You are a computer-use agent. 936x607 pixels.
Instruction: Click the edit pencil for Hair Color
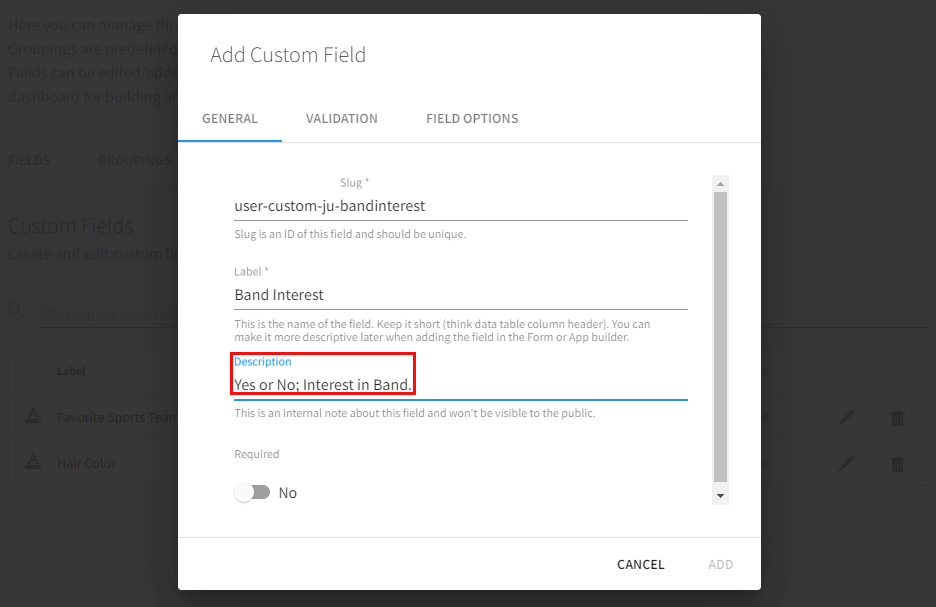pyautogui.click(x=847, y=463)
